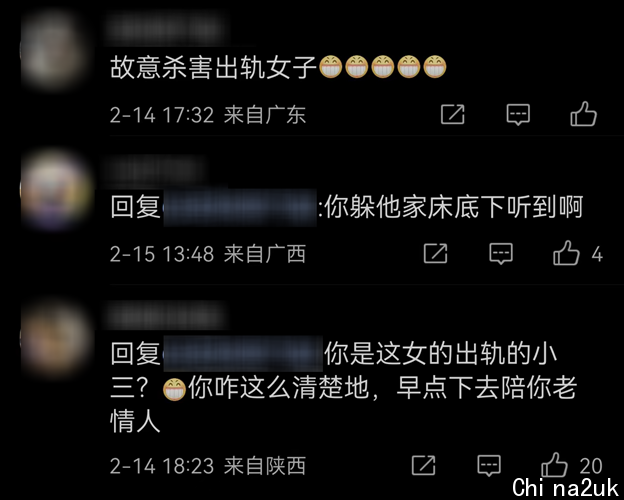Reply to the comment from 陕西

489,465
